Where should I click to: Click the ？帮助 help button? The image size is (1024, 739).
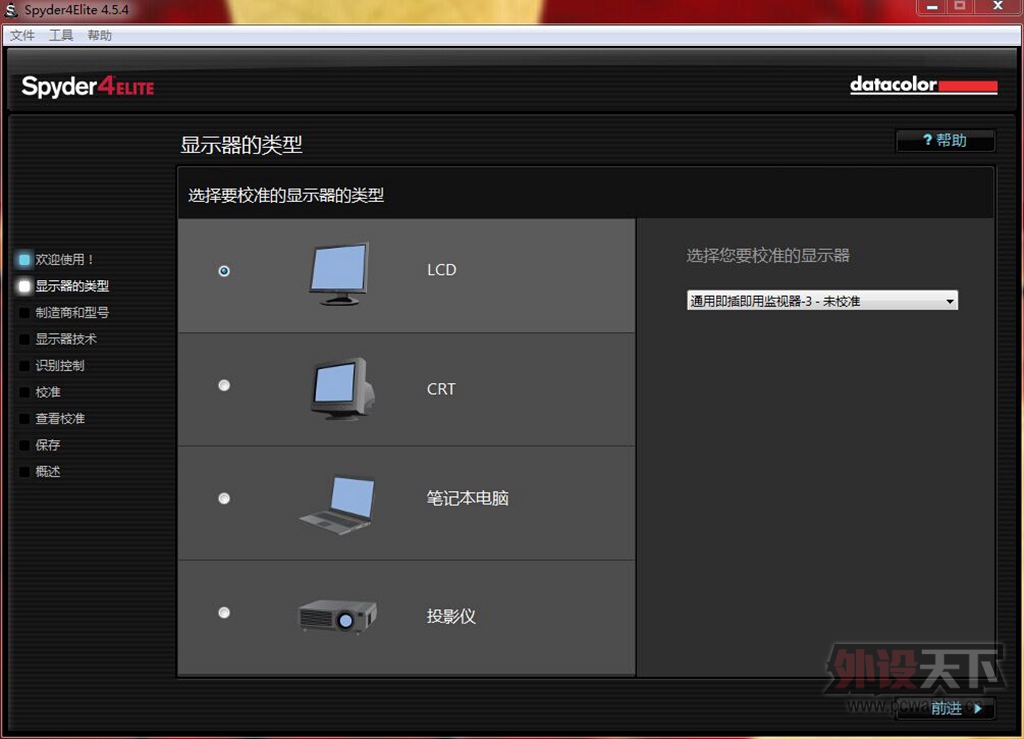click(946, 140)
